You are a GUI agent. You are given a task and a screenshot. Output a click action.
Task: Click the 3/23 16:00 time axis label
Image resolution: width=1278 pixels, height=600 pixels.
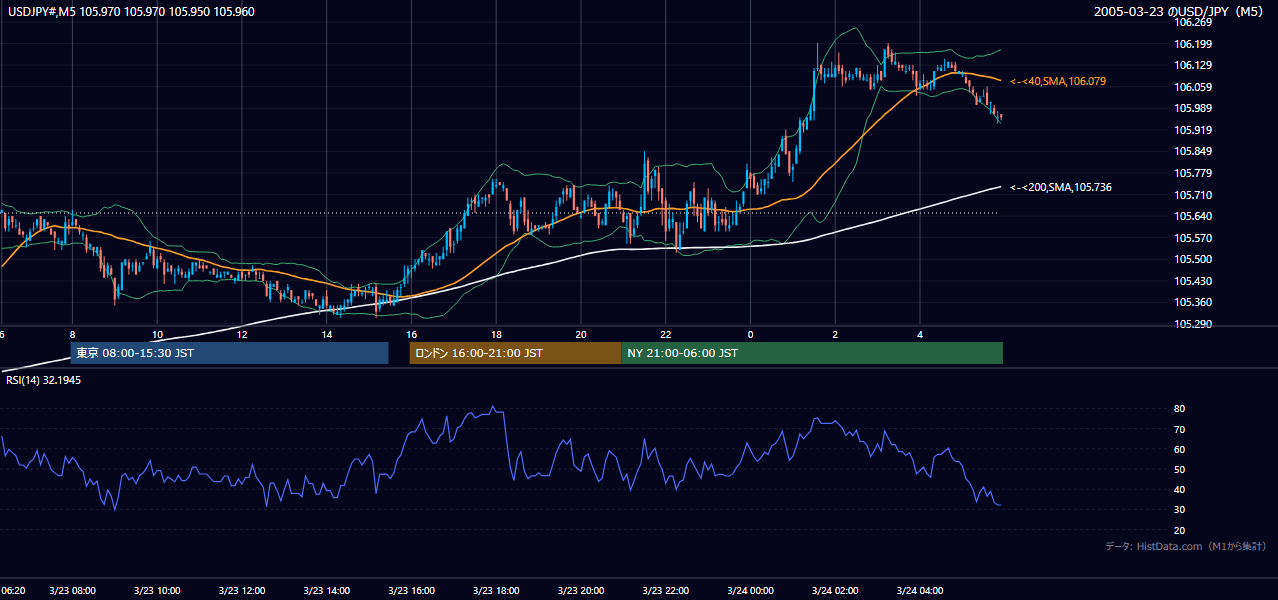(412, 591)
